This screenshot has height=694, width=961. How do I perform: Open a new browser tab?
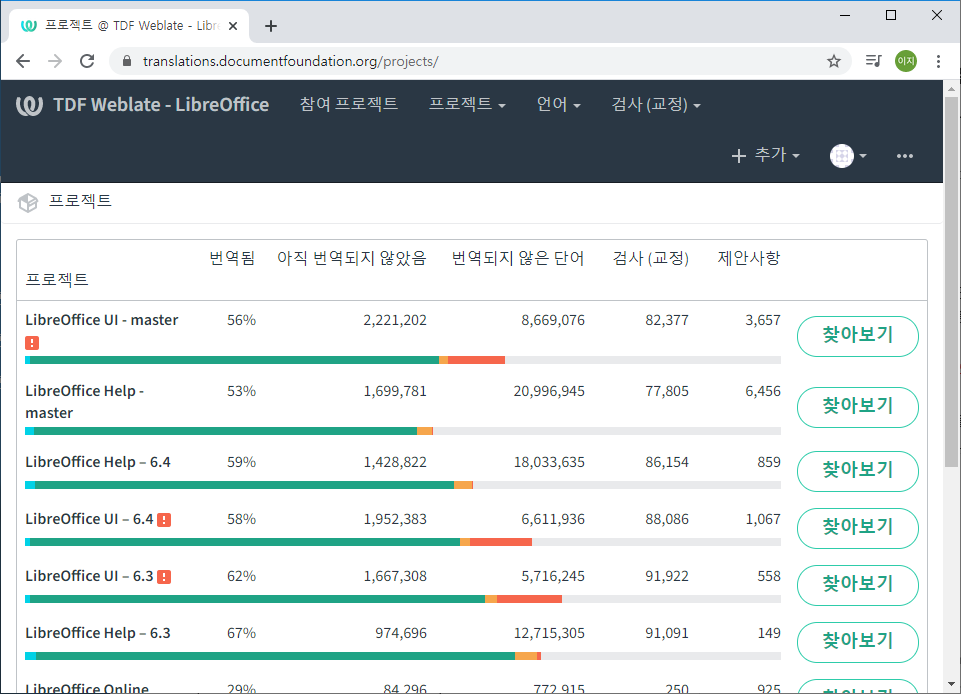coord(271,26)
